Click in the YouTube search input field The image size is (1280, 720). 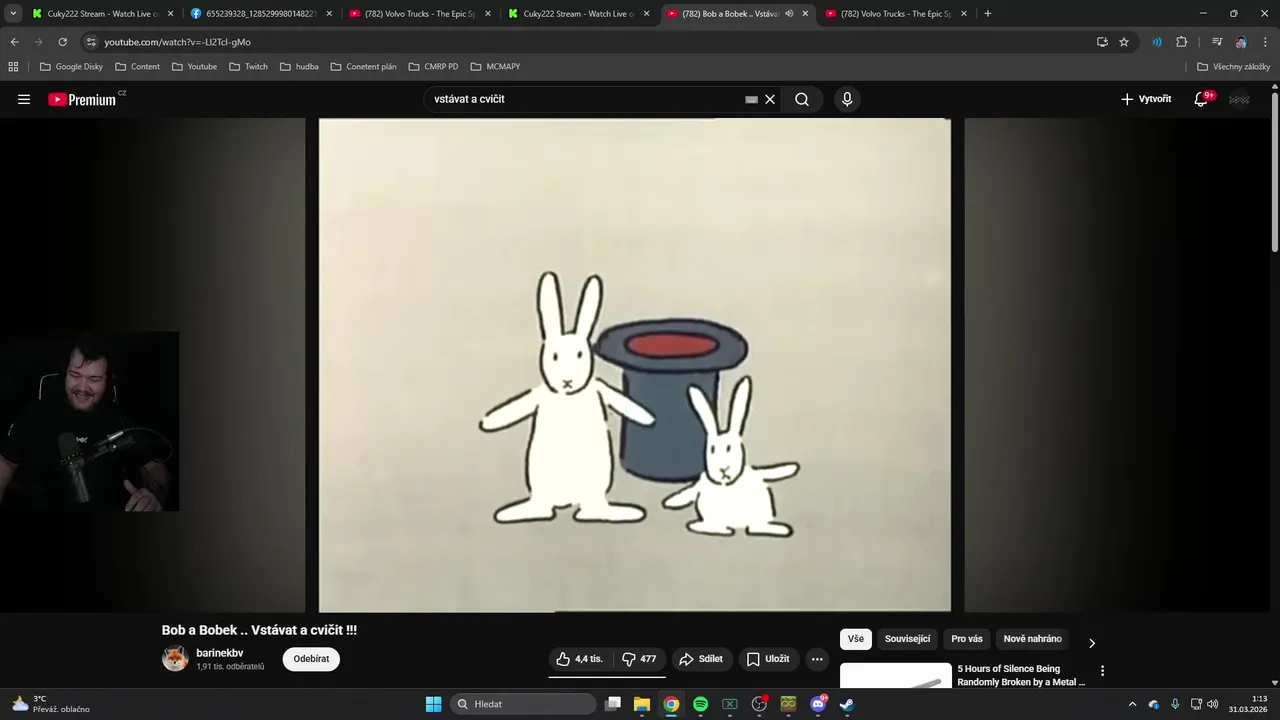click(x=585, y=99)
